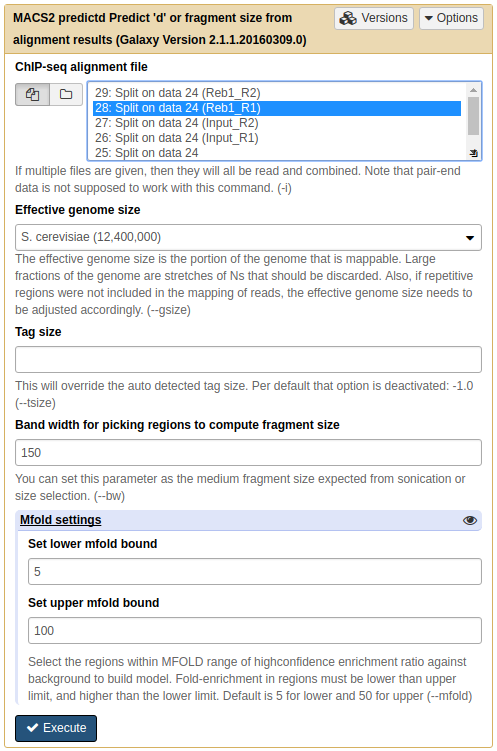Click the scroll up arrow in dataset list
The width and height of the screenshot is (497, 751).
pyautogui.click(x=473, y=90)
